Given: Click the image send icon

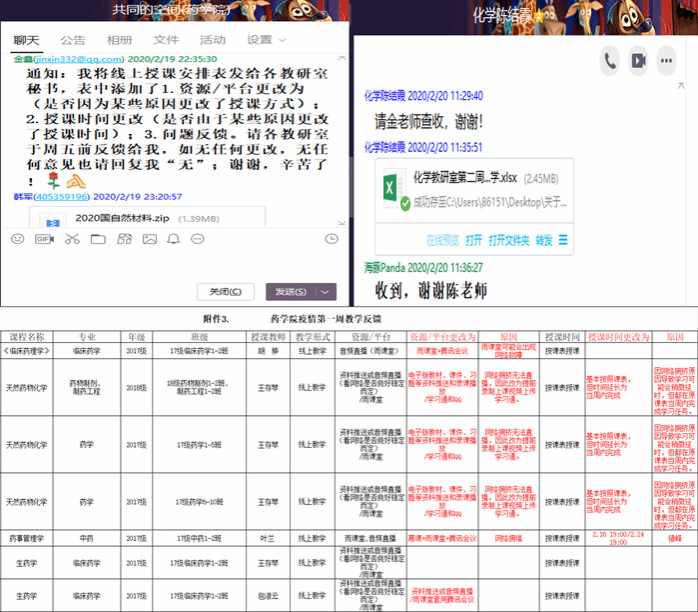Looking at the screenshot, I should [x=149, y=239].
